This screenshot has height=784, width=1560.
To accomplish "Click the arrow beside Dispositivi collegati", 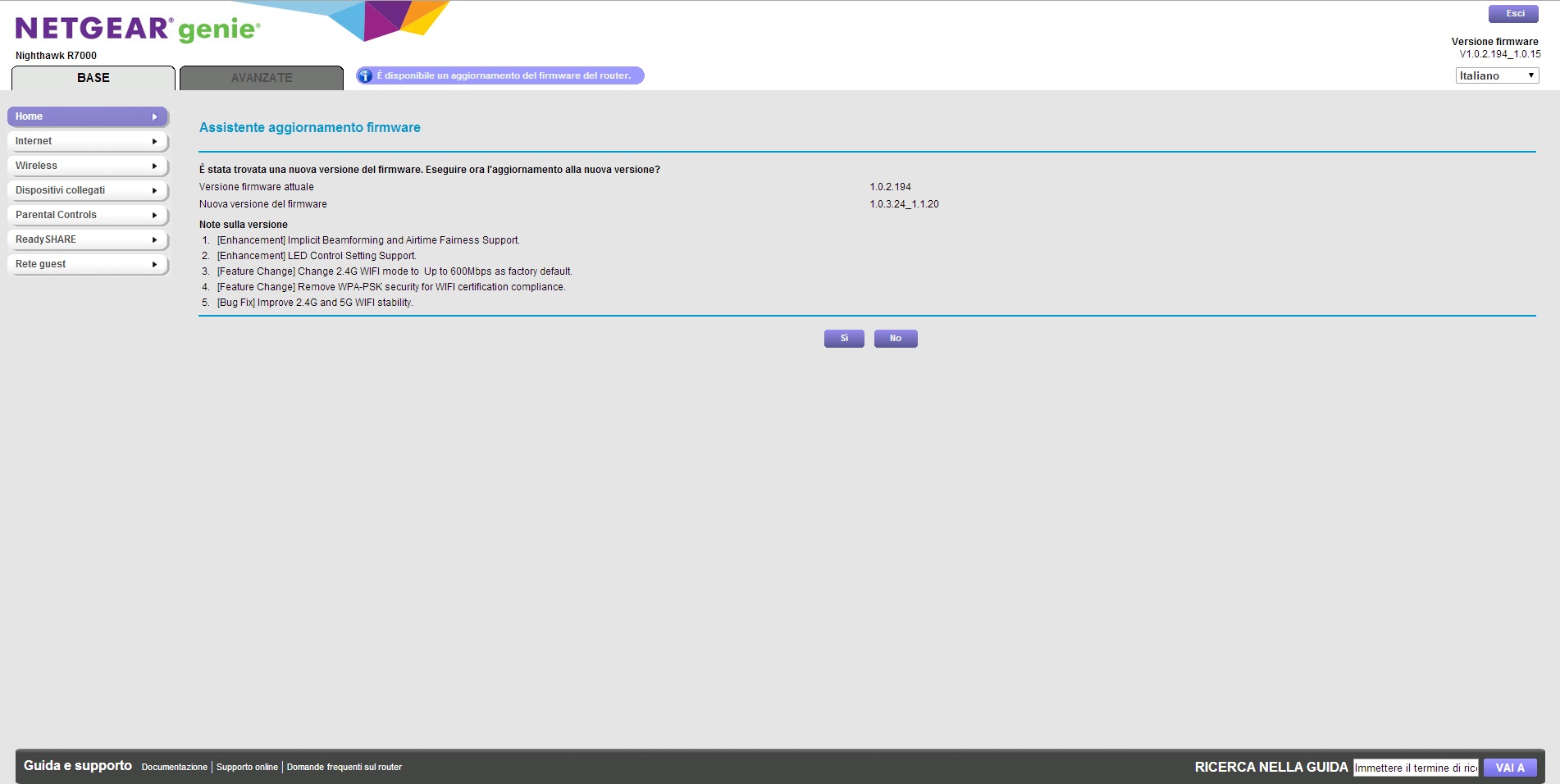I will pos(154,190).
